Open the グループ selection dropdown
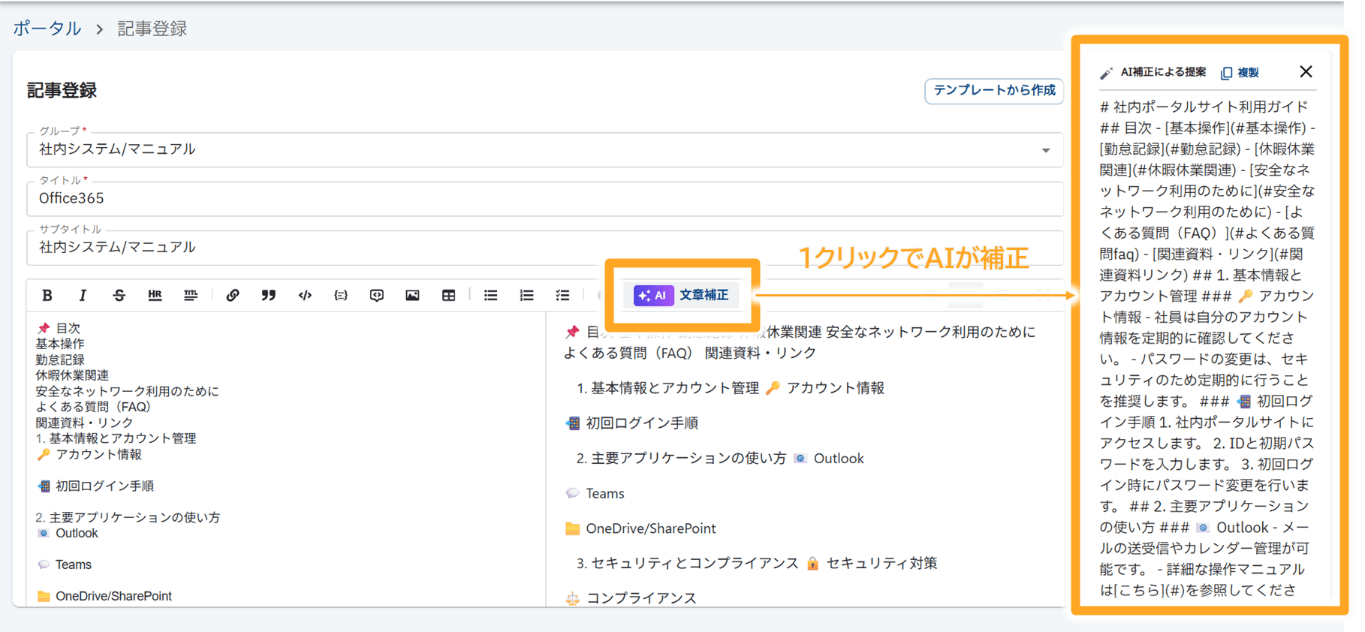 pyautogui.click(x=1048, y=149)
